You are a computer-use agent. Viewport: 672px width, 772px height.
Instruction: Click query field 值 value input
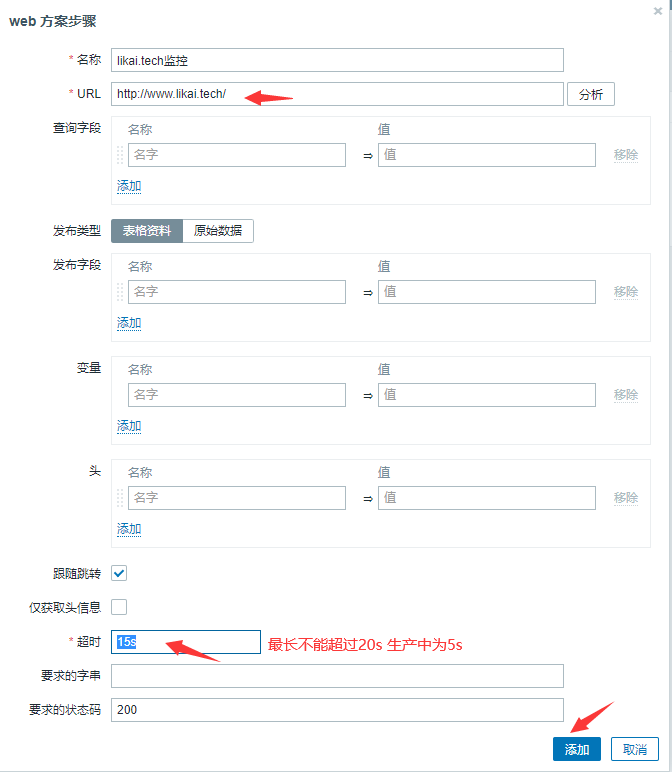(x=487, y=155)
